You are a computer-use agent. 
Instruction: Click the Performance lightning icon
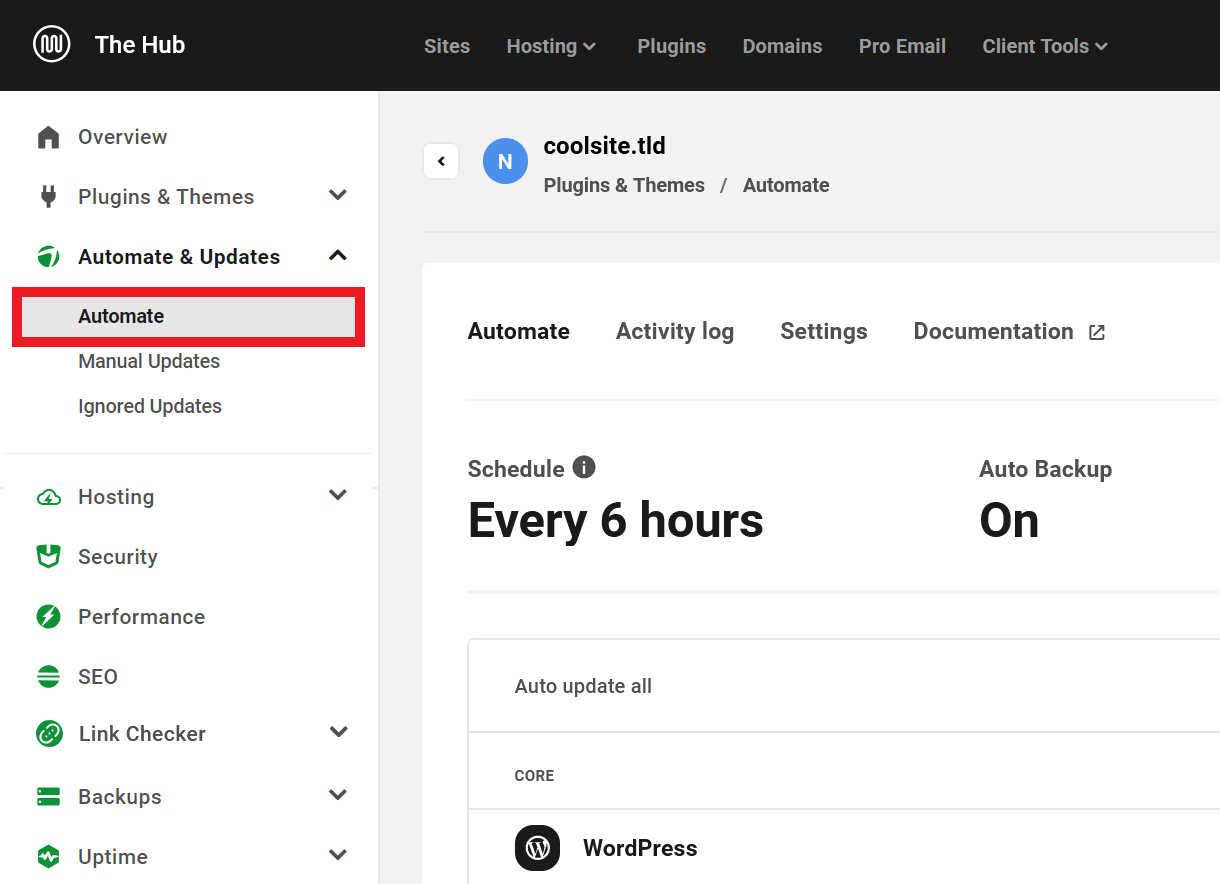[48, 617]
